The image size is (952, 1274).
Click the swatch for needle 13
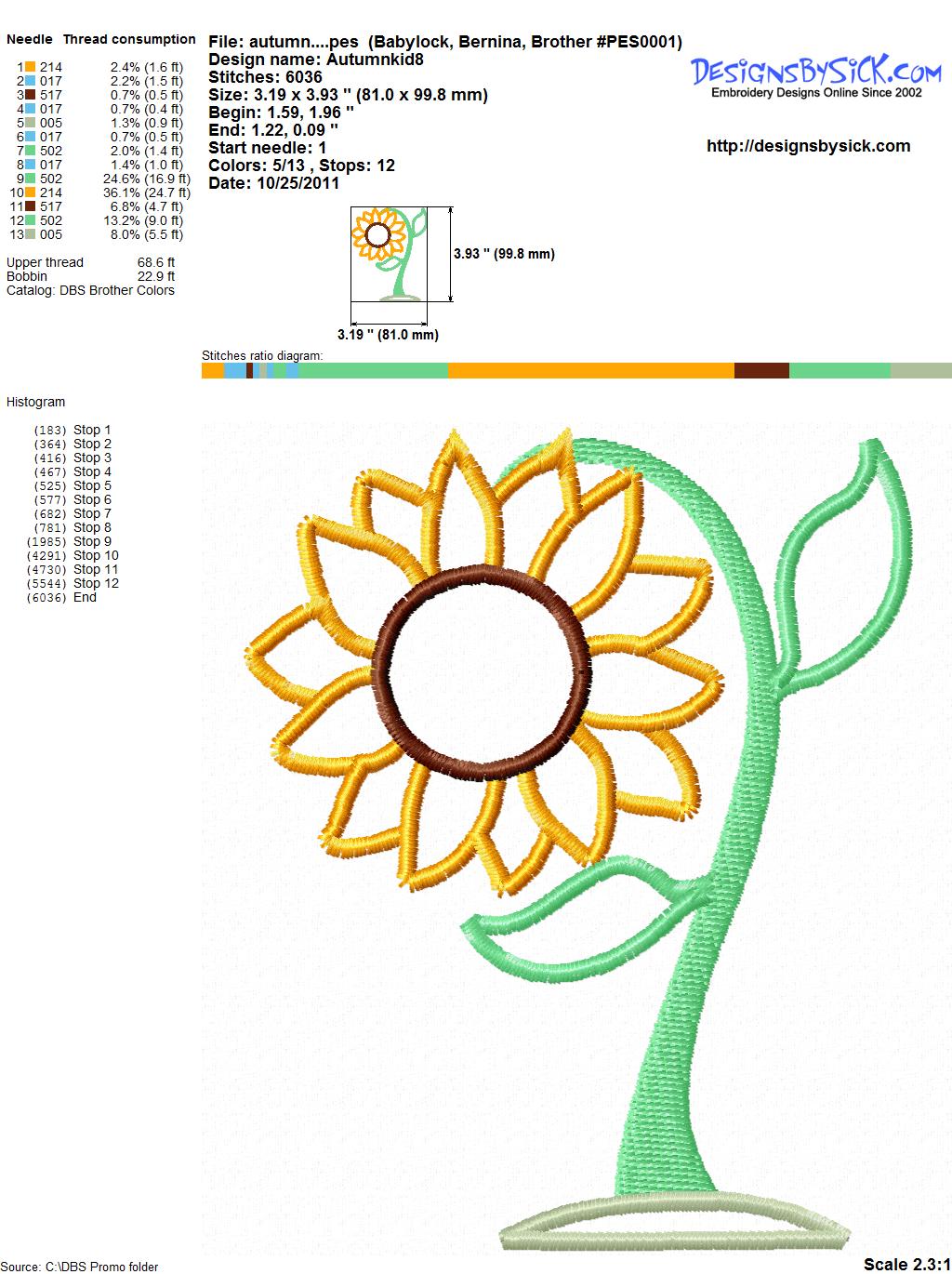pyautogui.click(x=31, y=234)
